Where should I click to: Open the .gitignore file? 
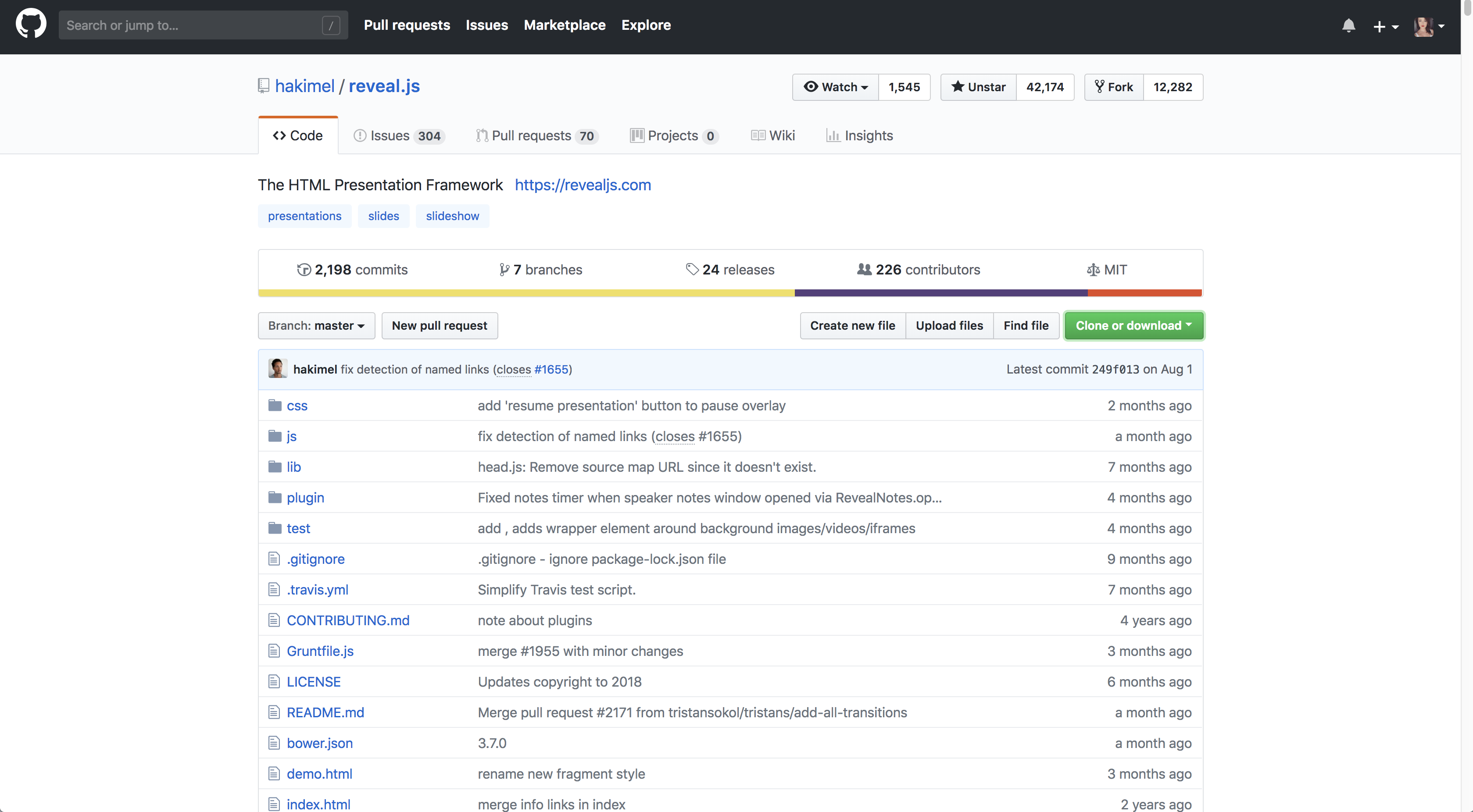pos(316,559)
